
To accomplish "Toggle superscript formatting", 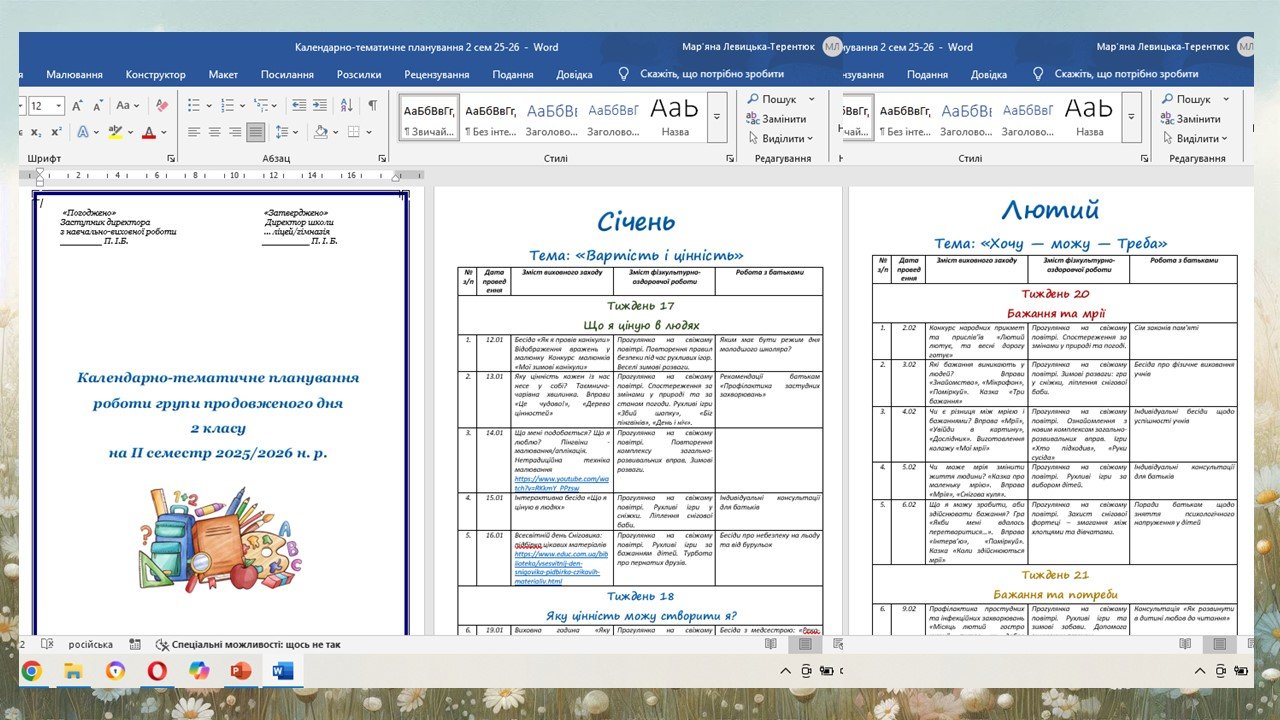I will click(x=56, y=132).
